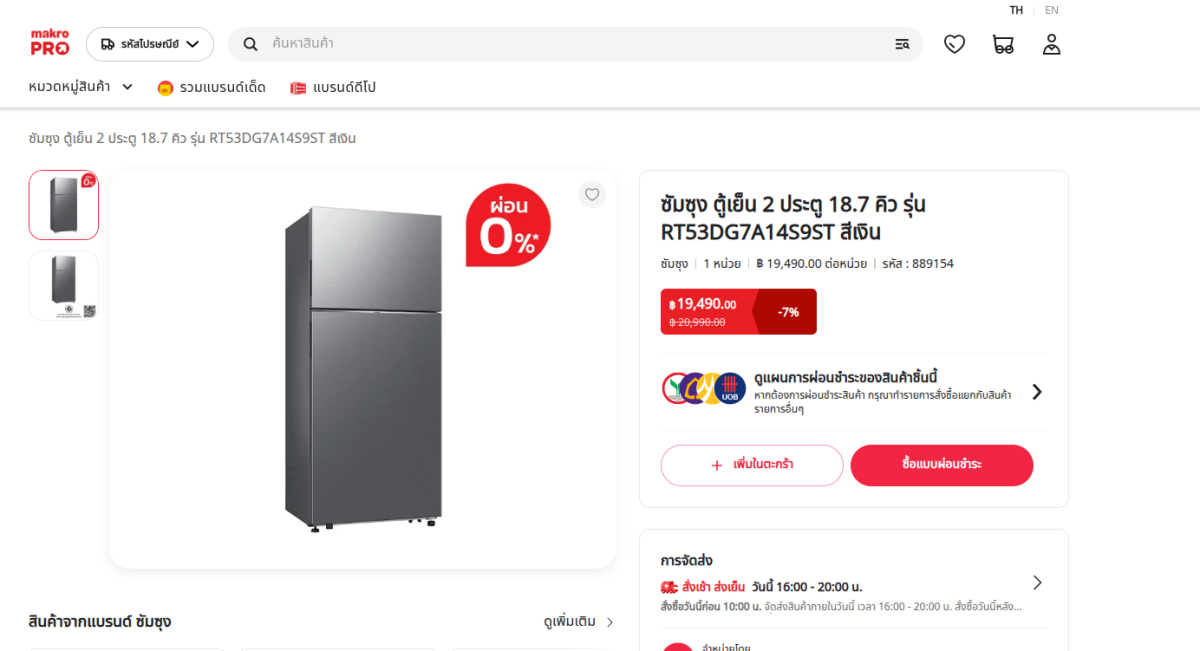1200x651 pixels.
Task: Click the Makro PRO logo
Action: (x=49, y=43)
